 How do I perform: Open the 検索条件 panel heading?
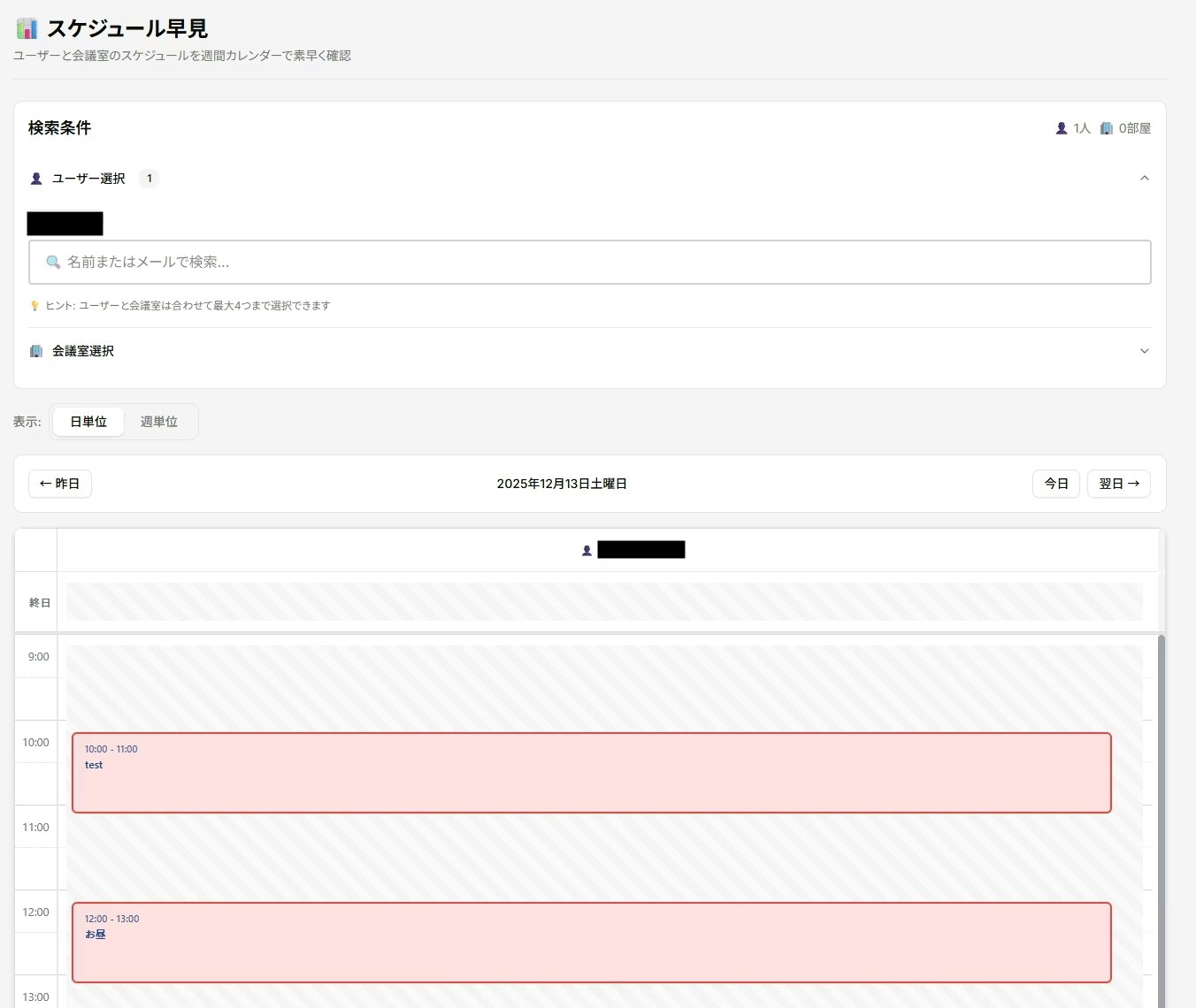[x=58, y=127]
